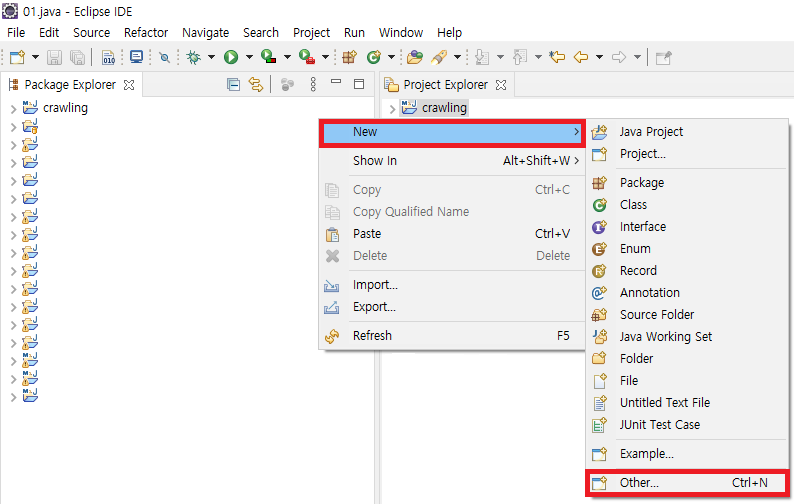Open the Coverage dropdown arrow

pos(287,57)
